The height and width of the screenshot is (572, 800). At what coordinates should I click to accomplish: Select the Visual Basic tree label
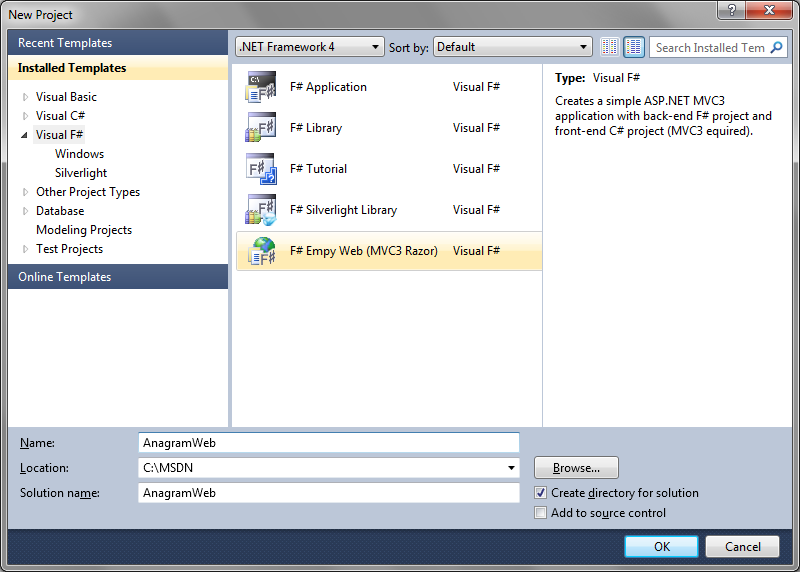pyautogui.click(x=66, y=97)
